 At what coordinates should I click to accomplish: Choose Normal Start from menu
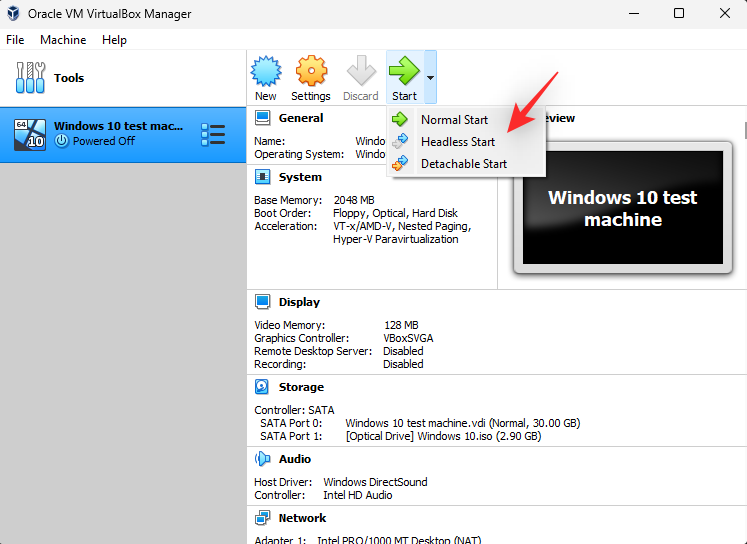coord(467,120)
